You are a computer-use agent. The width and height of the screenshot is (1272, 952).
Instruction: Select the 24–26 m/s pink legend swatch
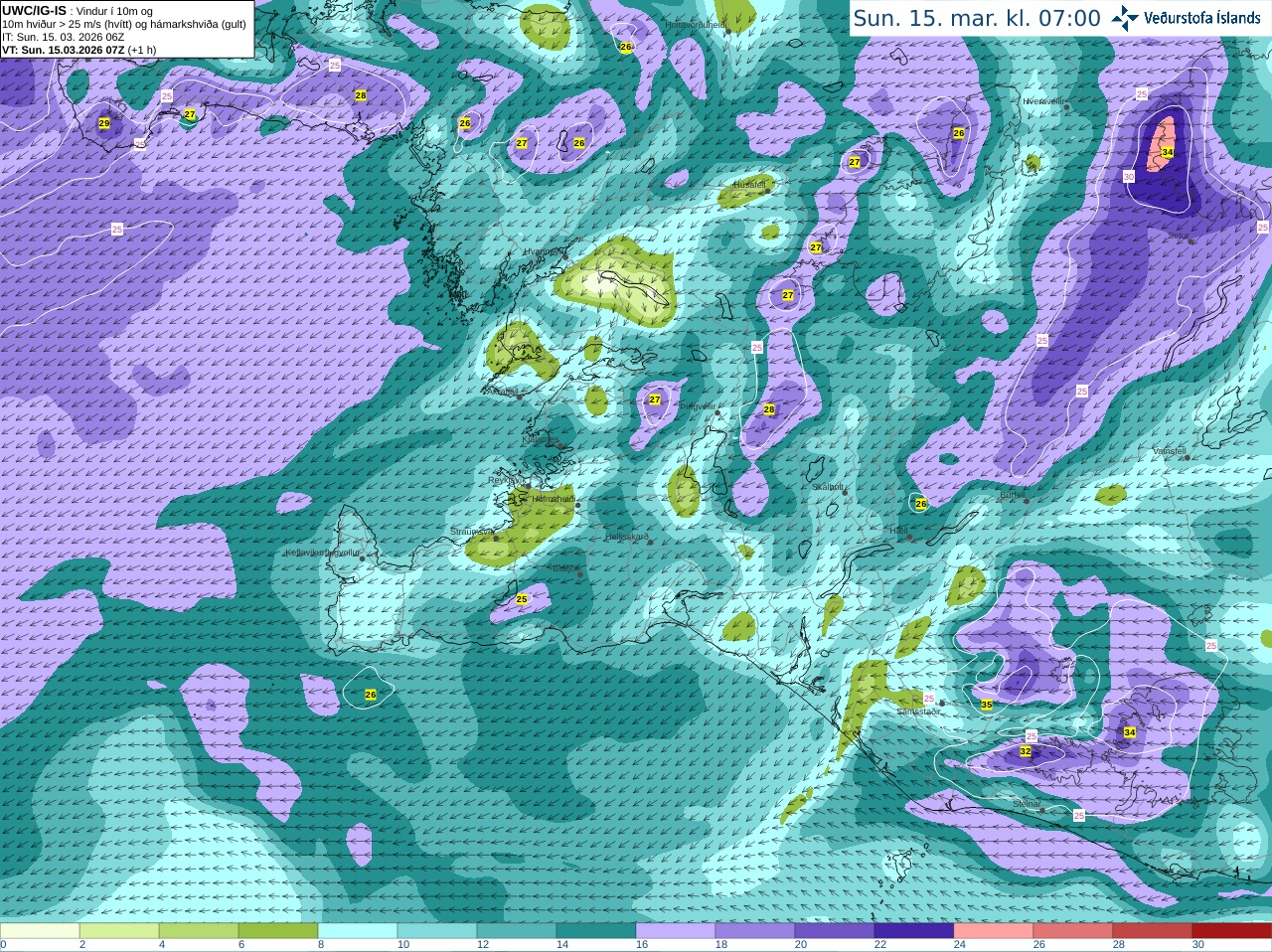994,931
